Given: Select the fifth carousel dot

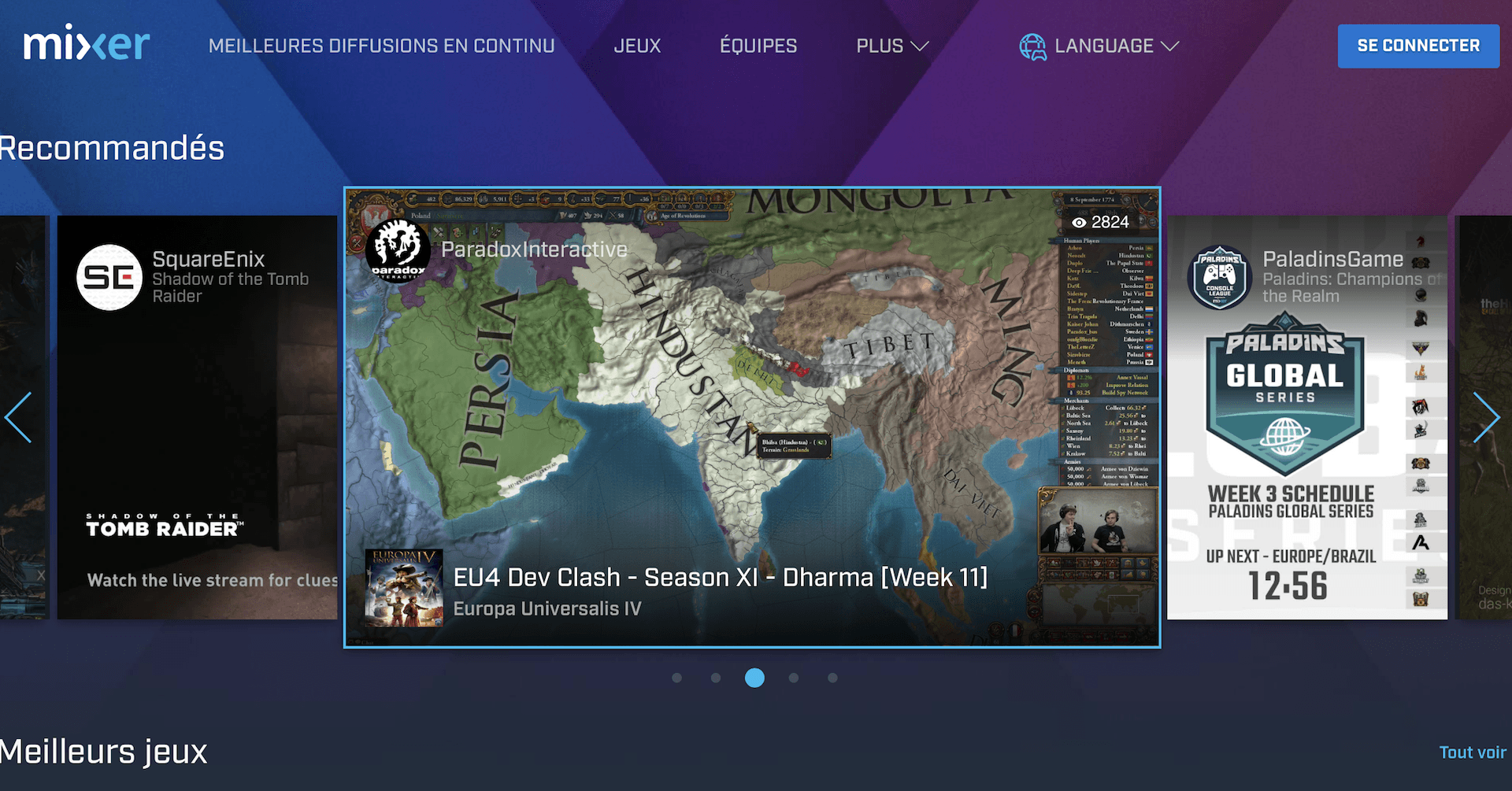Looking at the screenshot, I should pos(832,678).
